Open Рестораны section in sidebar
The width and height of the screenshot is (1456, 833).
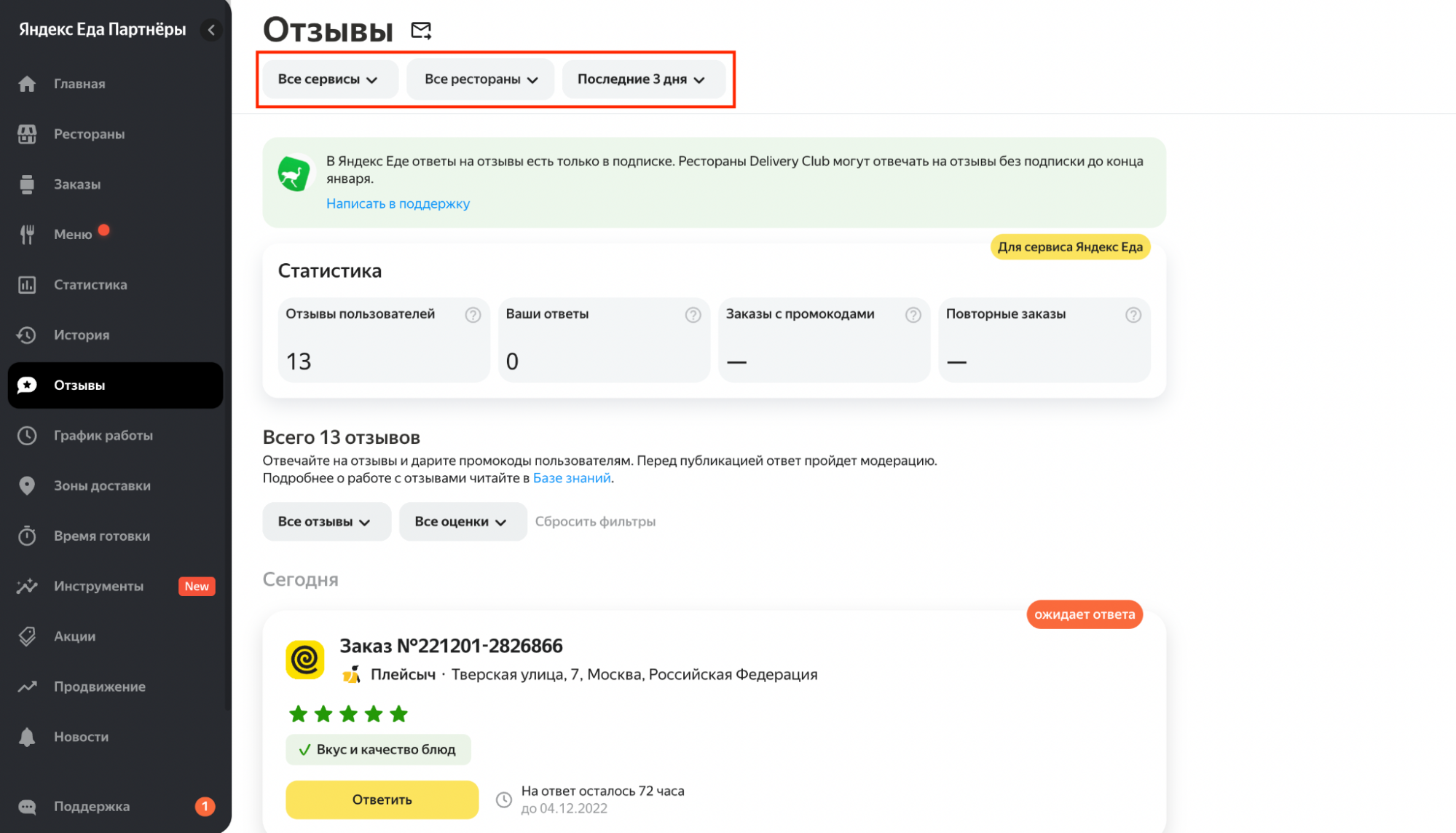pyautogui.click(x=115, y=134)
